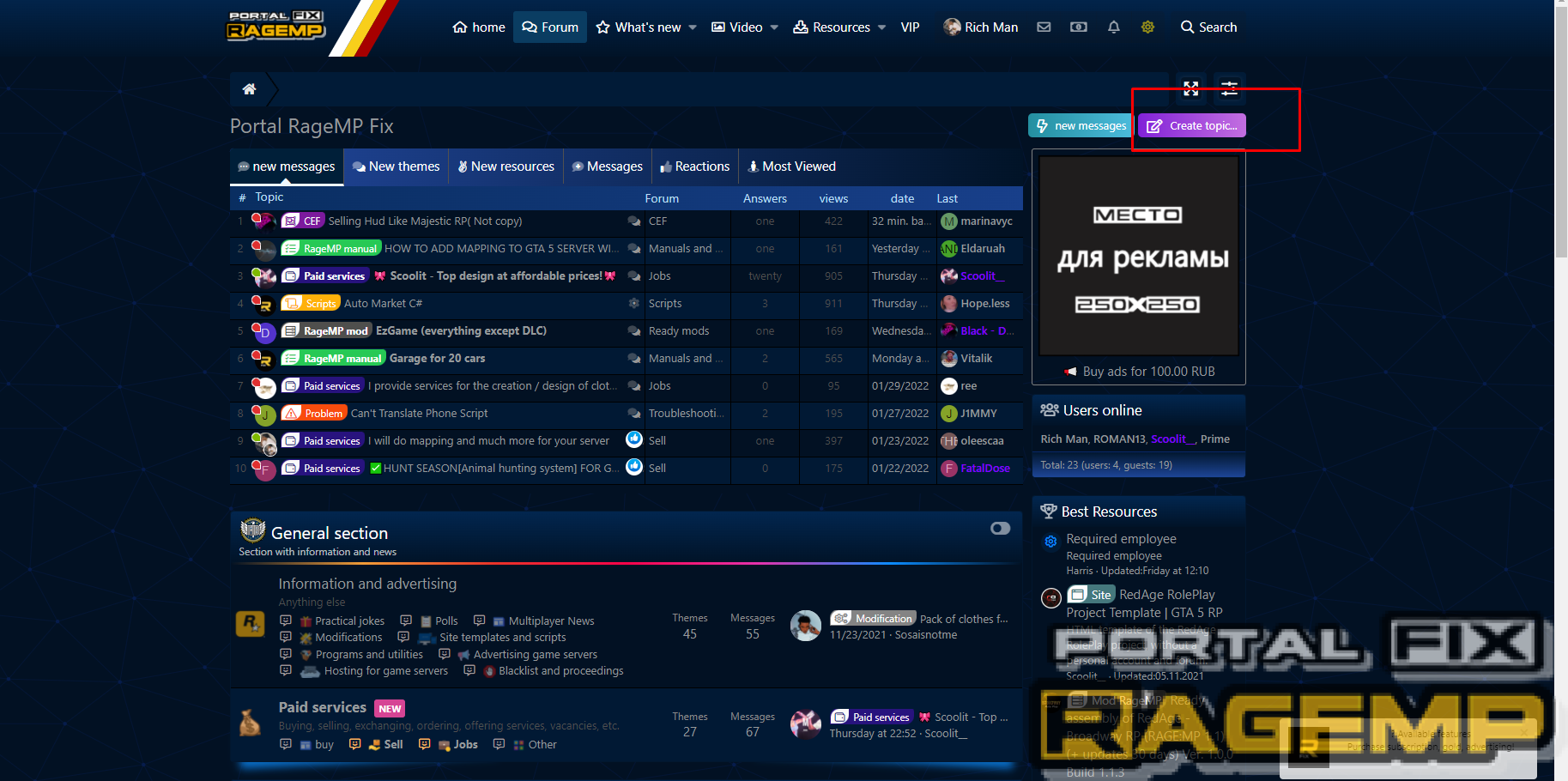Click Required employee resource icon

click(x=1050, y=542)
